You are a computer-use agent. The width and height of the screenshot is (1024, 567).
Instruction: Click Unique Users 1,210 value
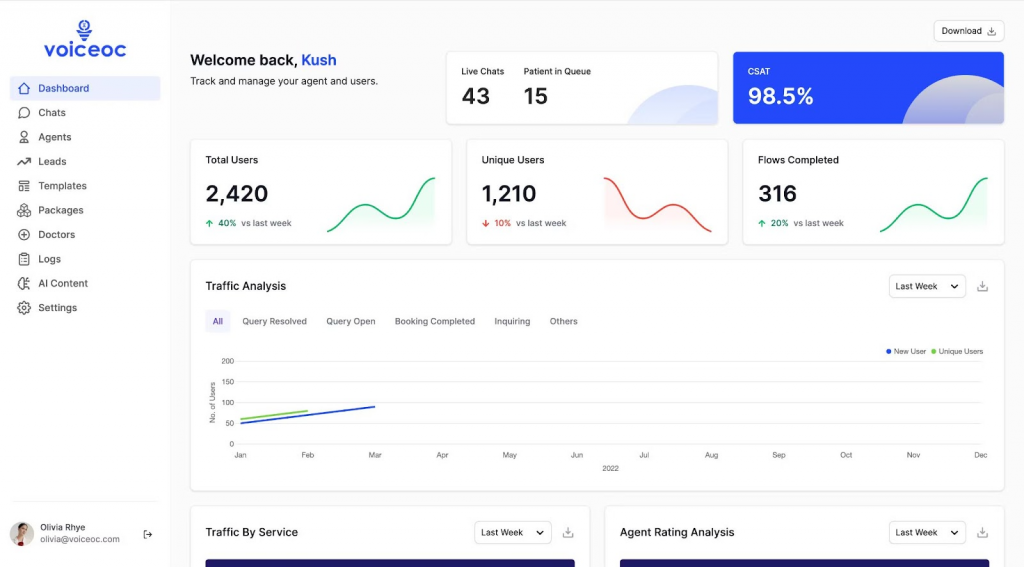[x=509, y=193]
